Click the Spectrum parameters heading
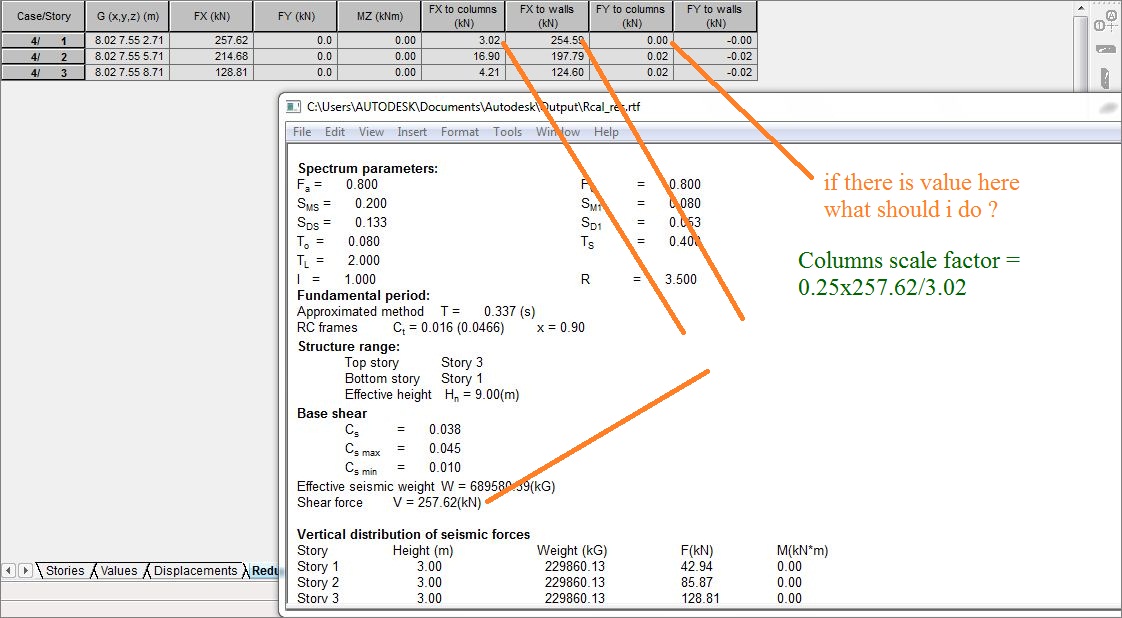This screenshot has height=618, width=1122. click(368, 169)
